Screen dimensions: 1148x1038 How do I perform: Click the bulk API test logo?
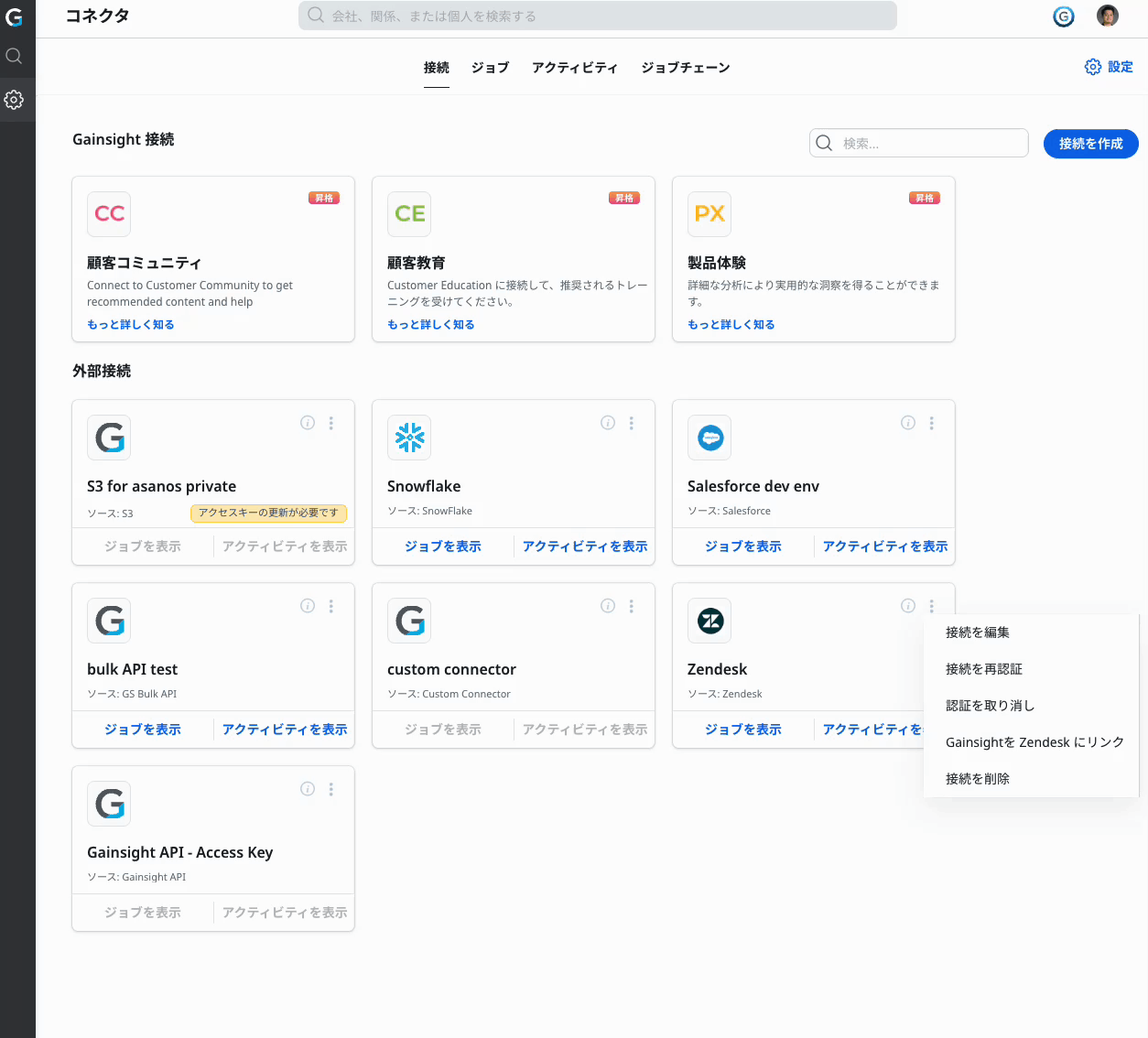coord(109,621)
